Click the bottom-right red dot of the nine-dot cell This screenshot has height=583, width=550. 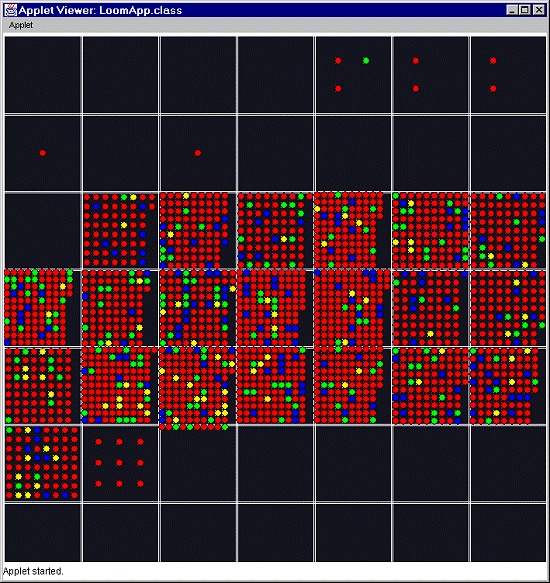pos(140,484)
